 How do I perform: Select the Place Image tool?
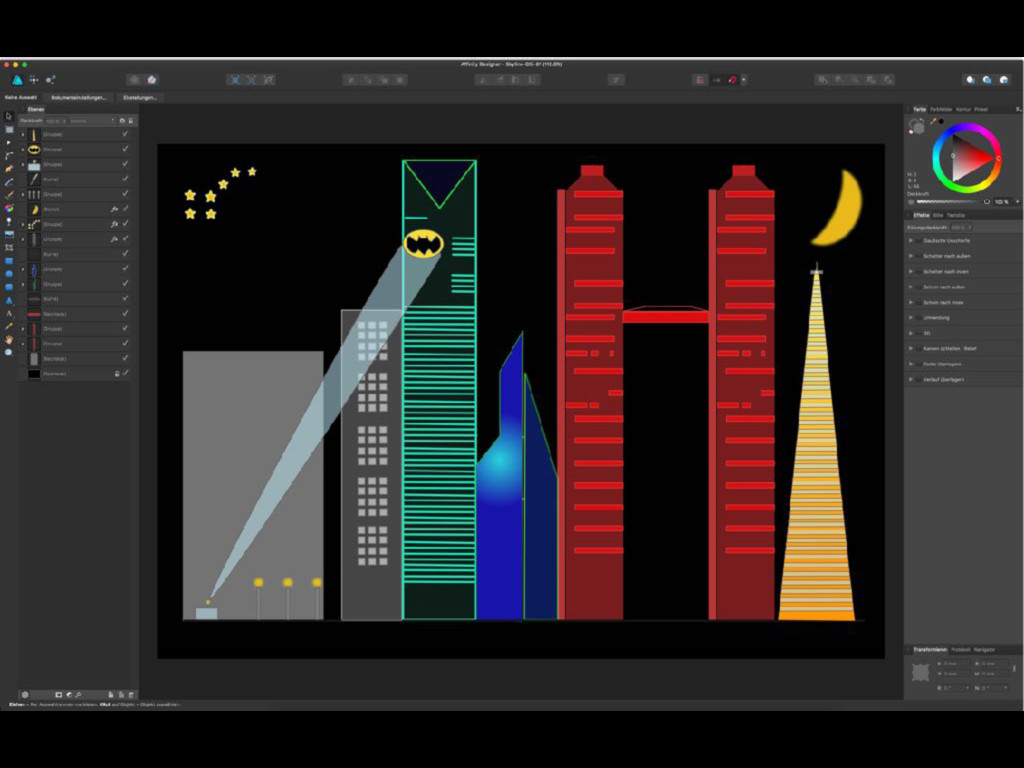click(8, 234)
